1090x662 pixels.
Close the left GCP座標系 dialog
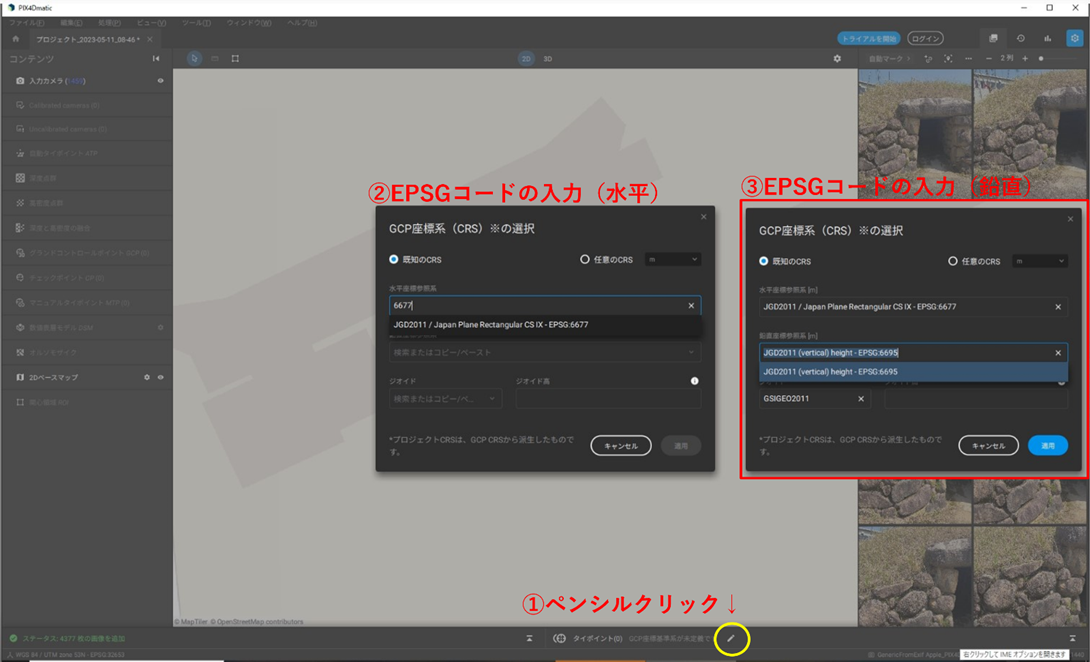click(703, 217)
